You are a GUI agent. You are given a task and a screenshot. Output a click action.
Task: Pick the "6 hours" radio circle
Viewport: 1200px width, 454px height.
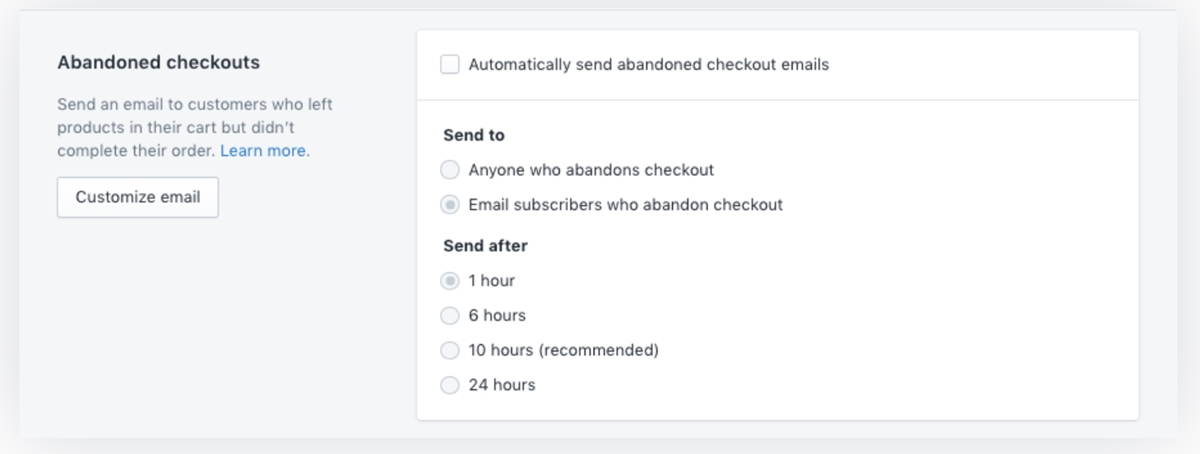coord(450,316)
